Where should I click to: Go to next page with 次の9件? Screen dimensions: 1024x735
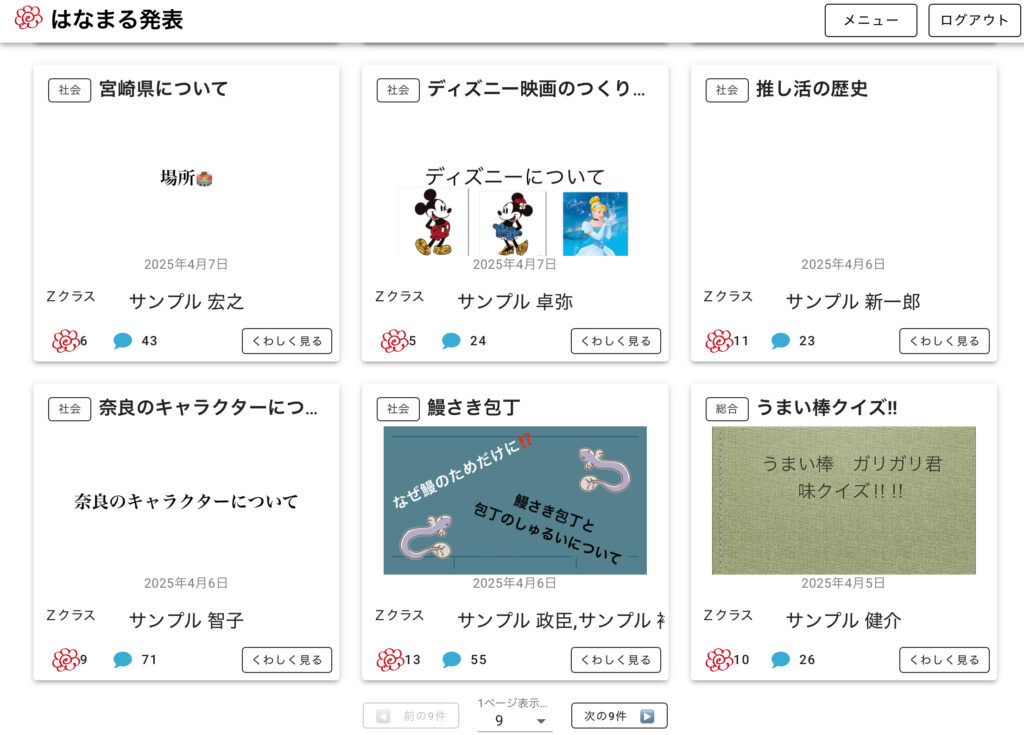[x=619, y=715]
